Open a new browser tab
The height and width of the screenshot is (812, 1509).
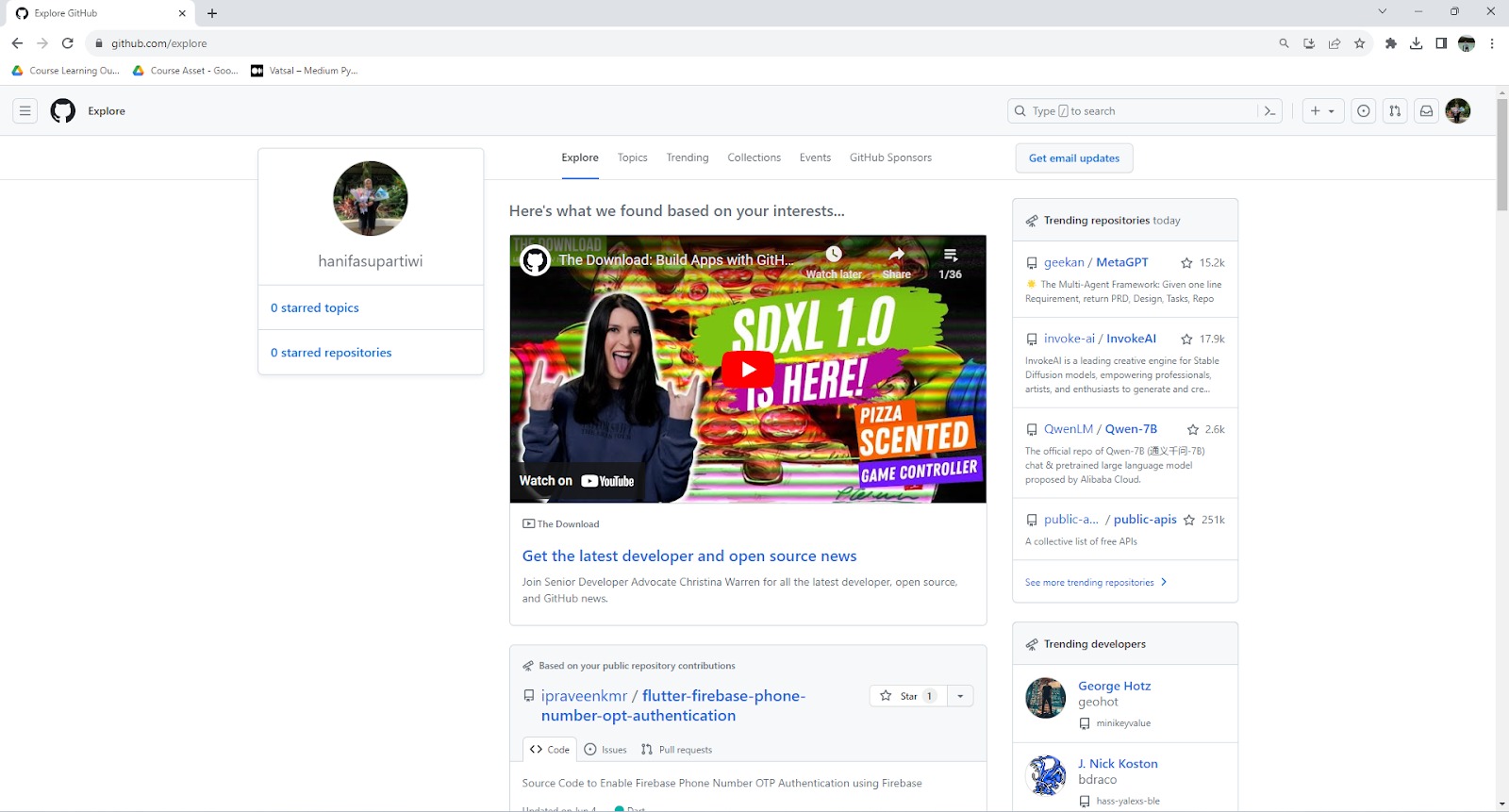pos(212,13)
